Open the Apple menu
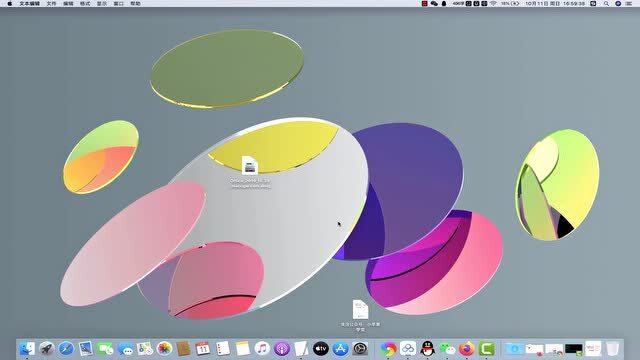Image resolution: width=640 pixels, height=360 pixels. (x=9, y=3)
